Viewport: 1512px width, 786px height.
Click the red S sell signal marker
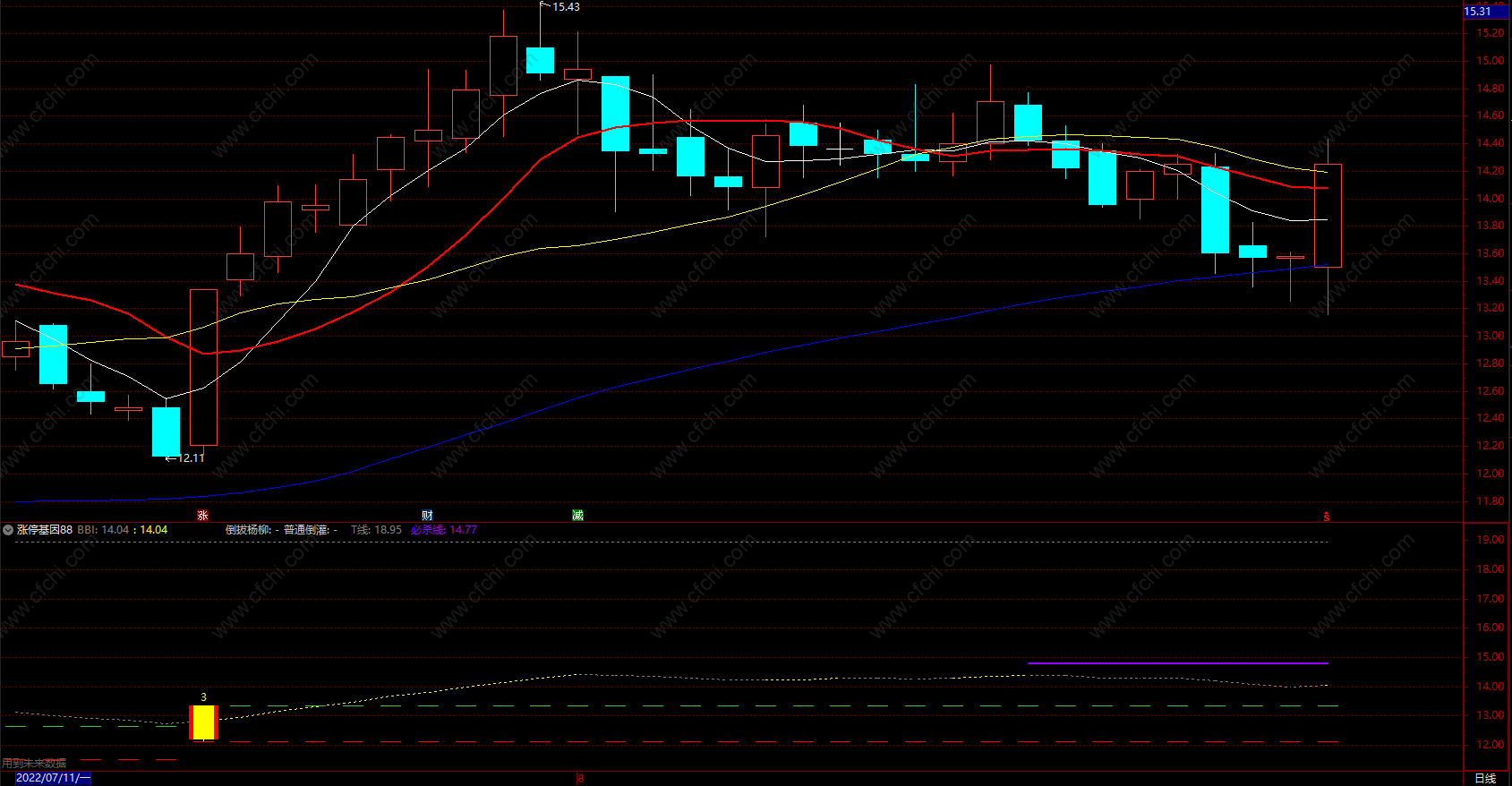point(1327,517)
